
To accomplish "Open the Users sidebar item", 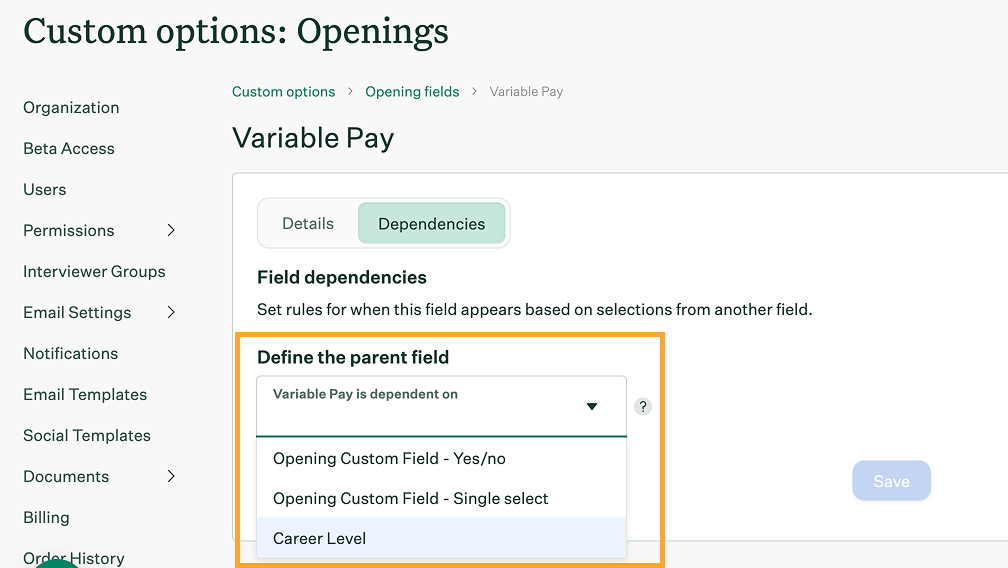I will click(x=45, y=190).
